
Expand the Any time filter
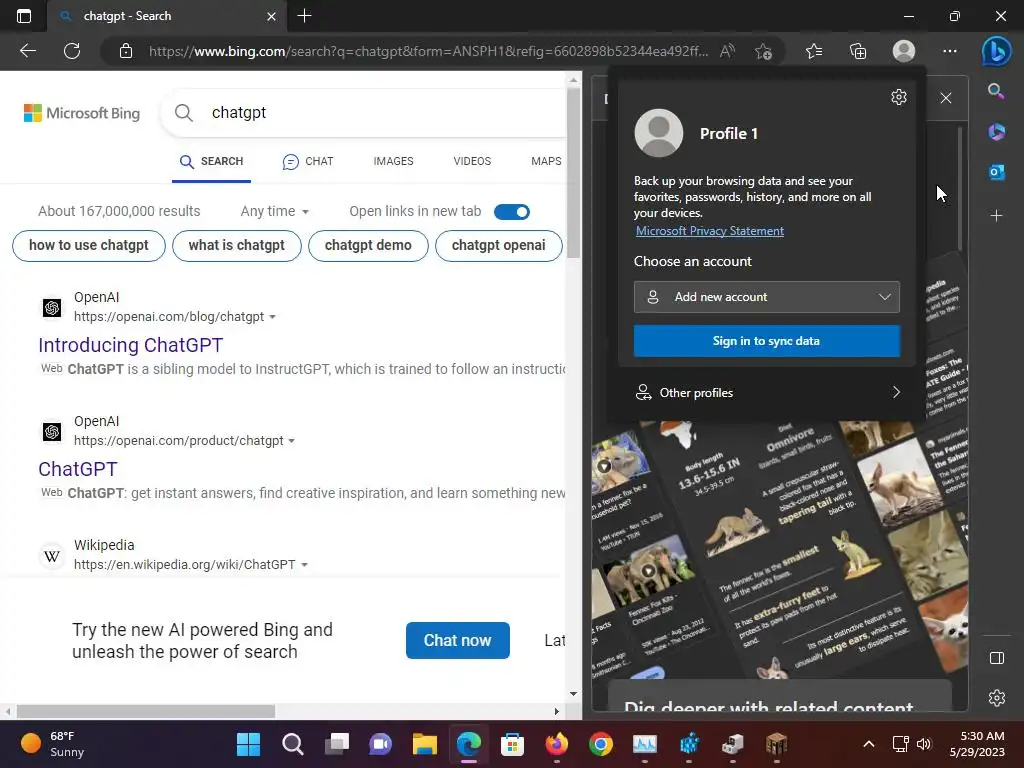[274, 212]
